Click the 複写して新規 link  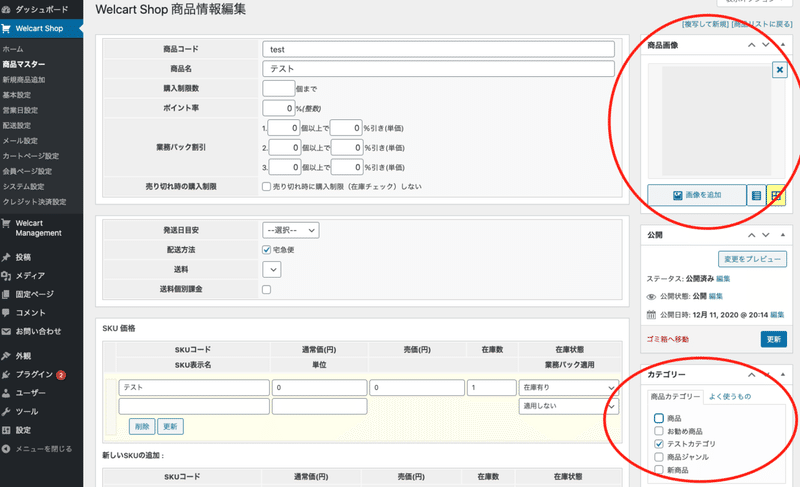[x=706, y=24]
